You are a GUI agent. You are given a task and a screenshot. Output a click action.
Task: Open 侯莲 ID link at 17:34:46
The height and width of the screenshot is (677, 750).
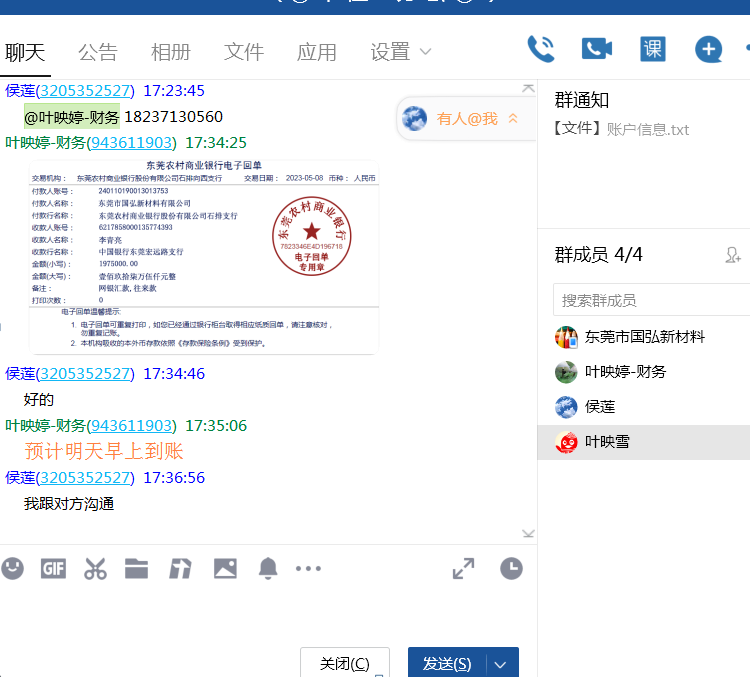[85, 373]
